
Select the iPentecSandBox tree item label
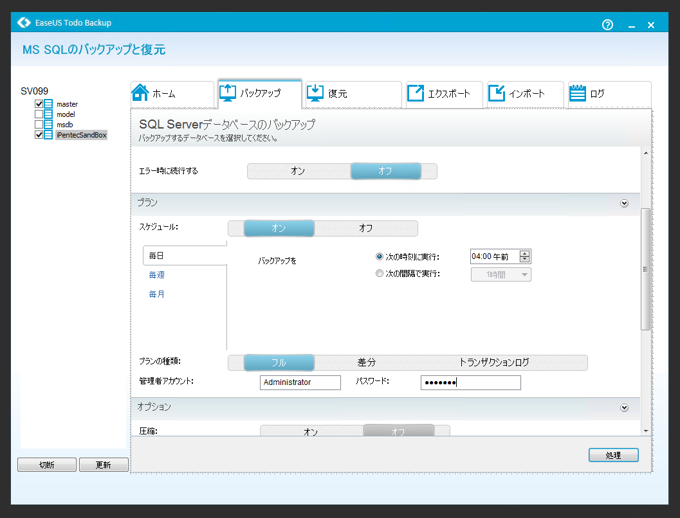pos(81,135)
